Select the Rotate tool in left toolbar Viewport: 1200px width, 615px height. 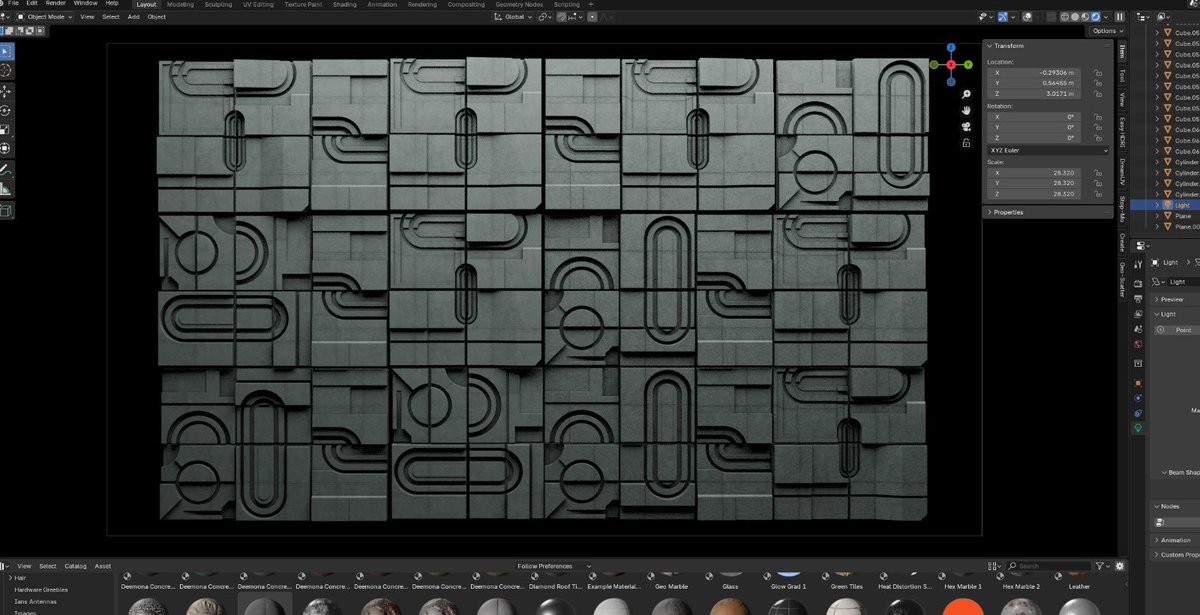pos(6,110)
